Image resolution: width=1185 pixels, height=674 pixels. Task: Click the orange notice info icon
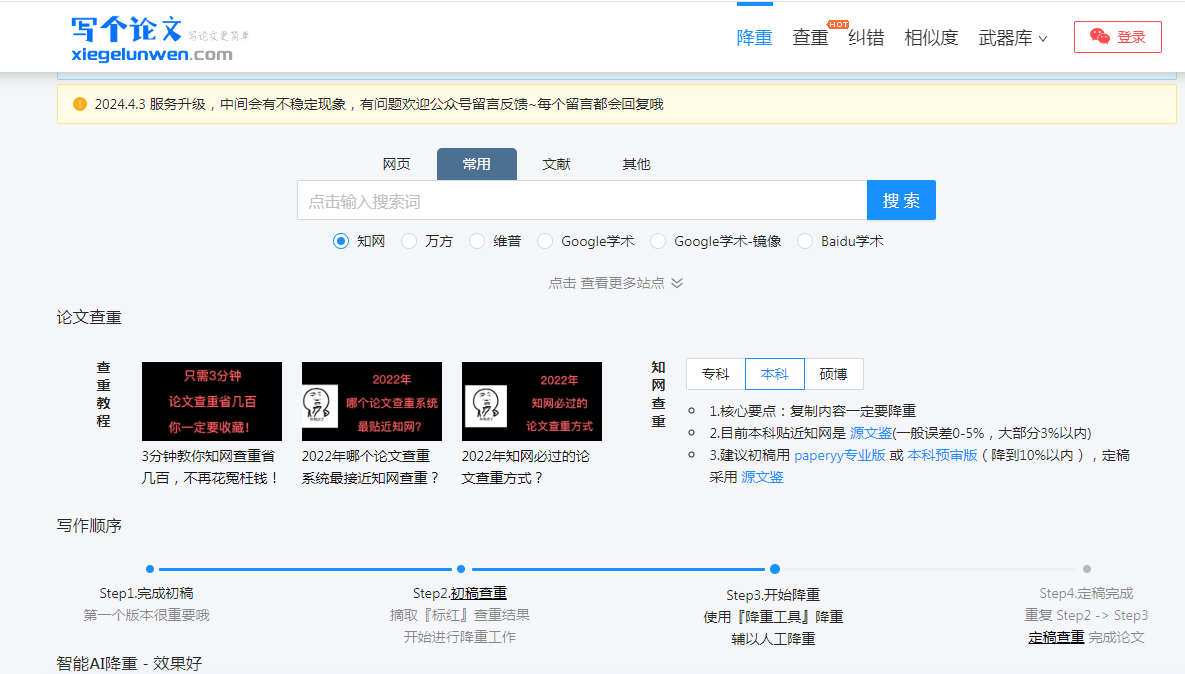coord(80,104)
